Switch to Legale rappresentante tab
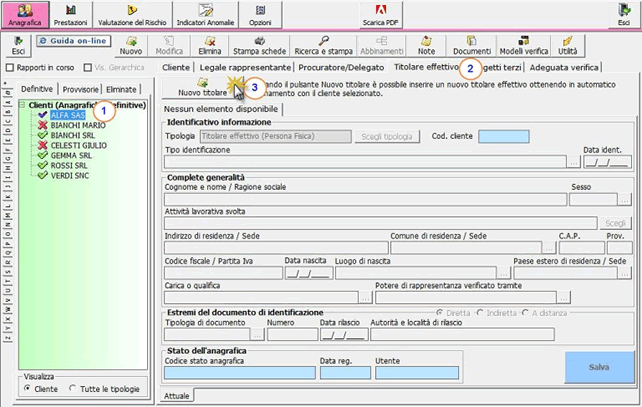Viewport: 642px width, 407px height. click(245, 68)
